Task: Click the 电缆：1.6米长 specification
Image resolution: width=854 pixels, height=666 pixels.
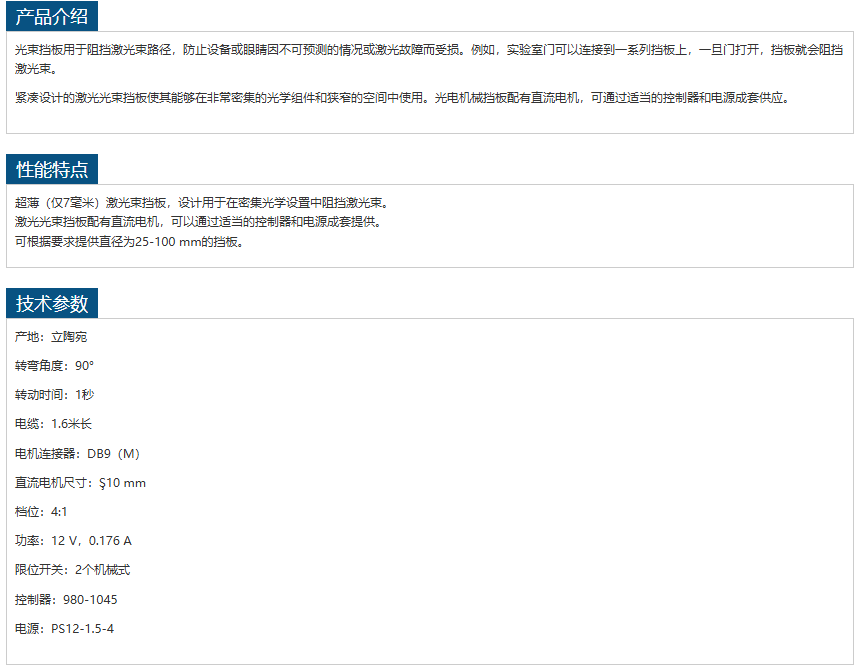Action: pyautogui.click(x=53, y=424)
